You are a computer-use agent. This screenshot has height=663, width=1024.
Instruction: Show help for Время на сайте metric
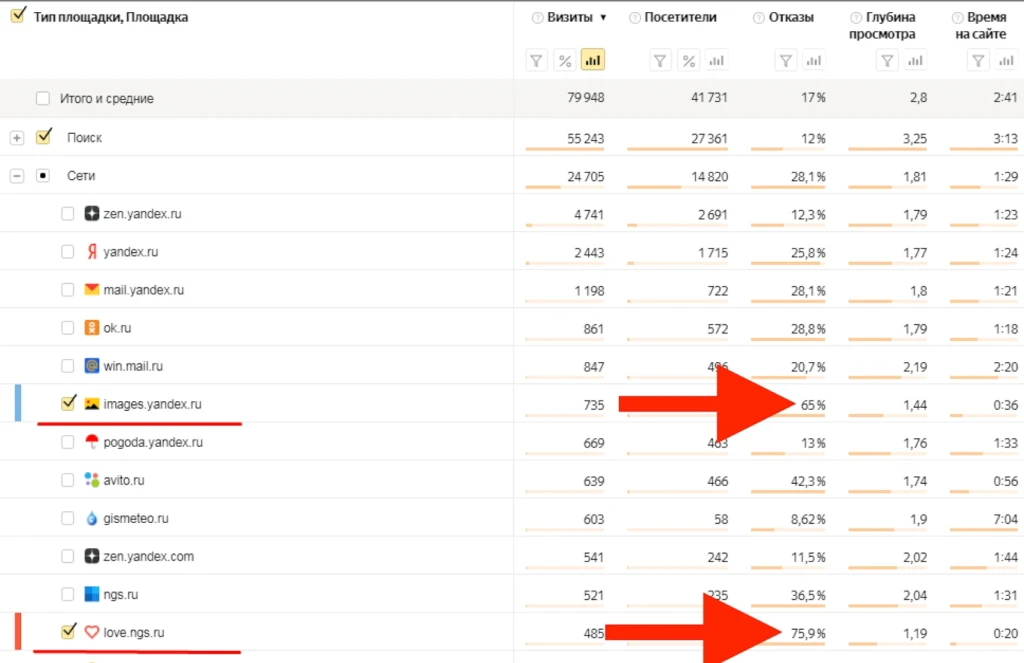tap(957, 18)
